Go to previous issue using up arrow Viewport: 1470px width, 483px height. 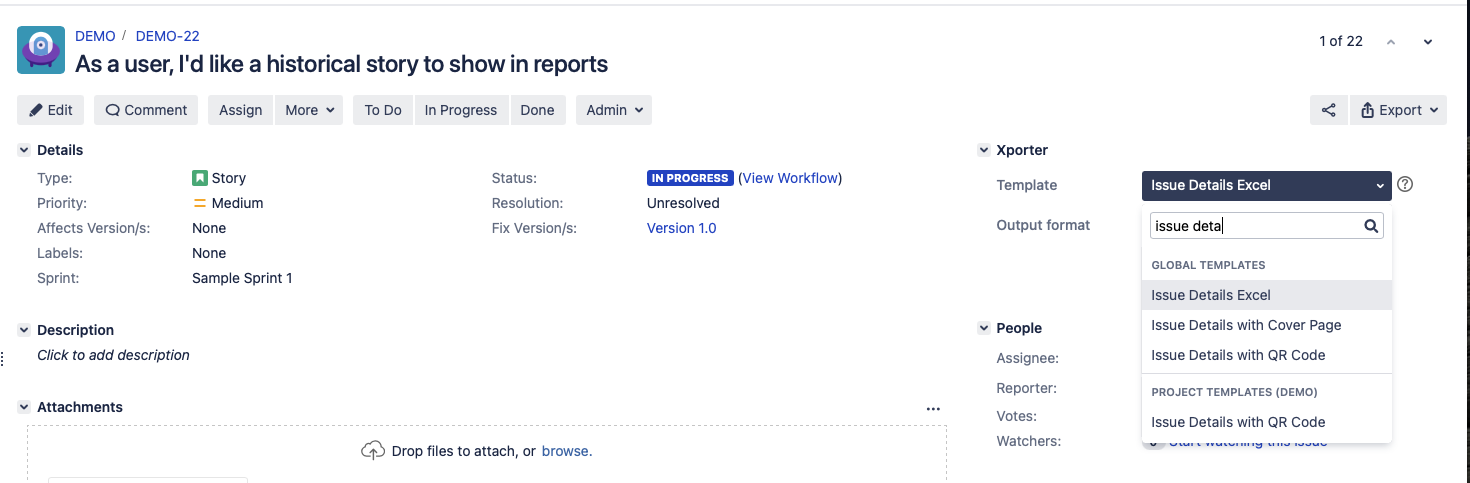(1390, 42)
